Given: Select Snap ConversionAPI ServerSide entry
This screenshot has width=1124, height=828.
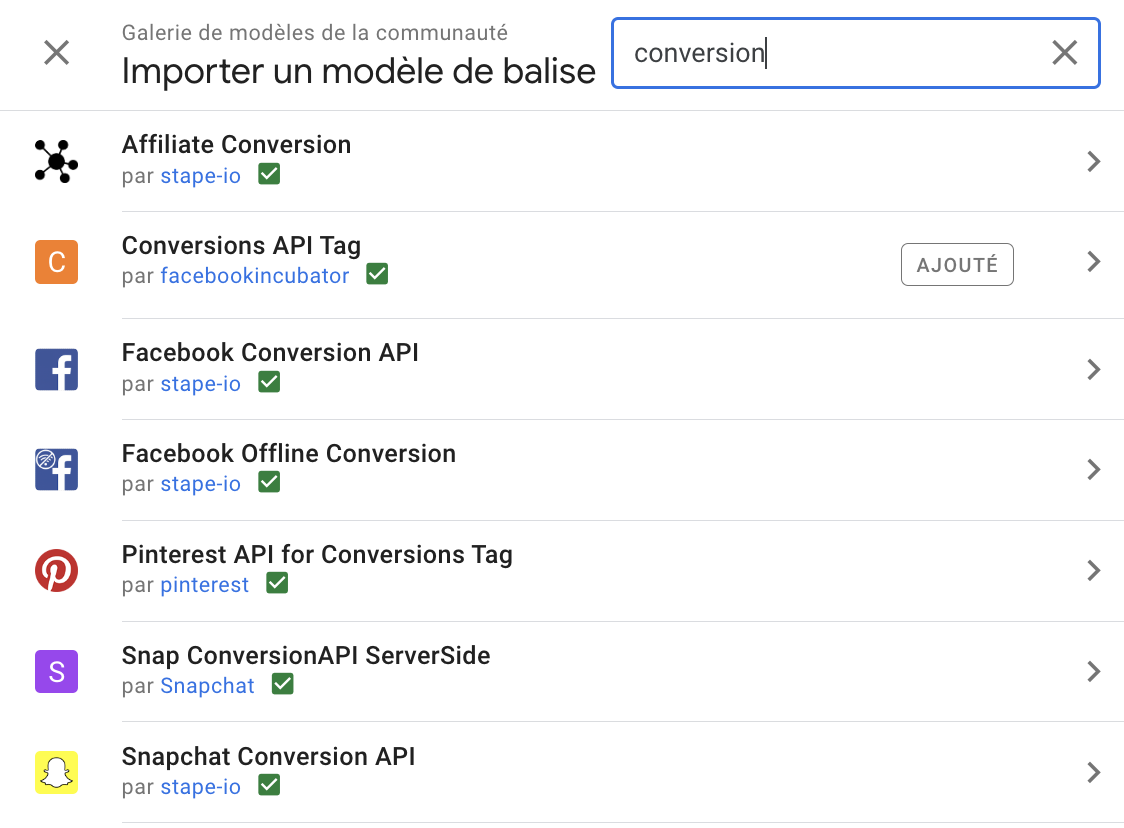Looking at the screenshot, I should coord(306,656).
